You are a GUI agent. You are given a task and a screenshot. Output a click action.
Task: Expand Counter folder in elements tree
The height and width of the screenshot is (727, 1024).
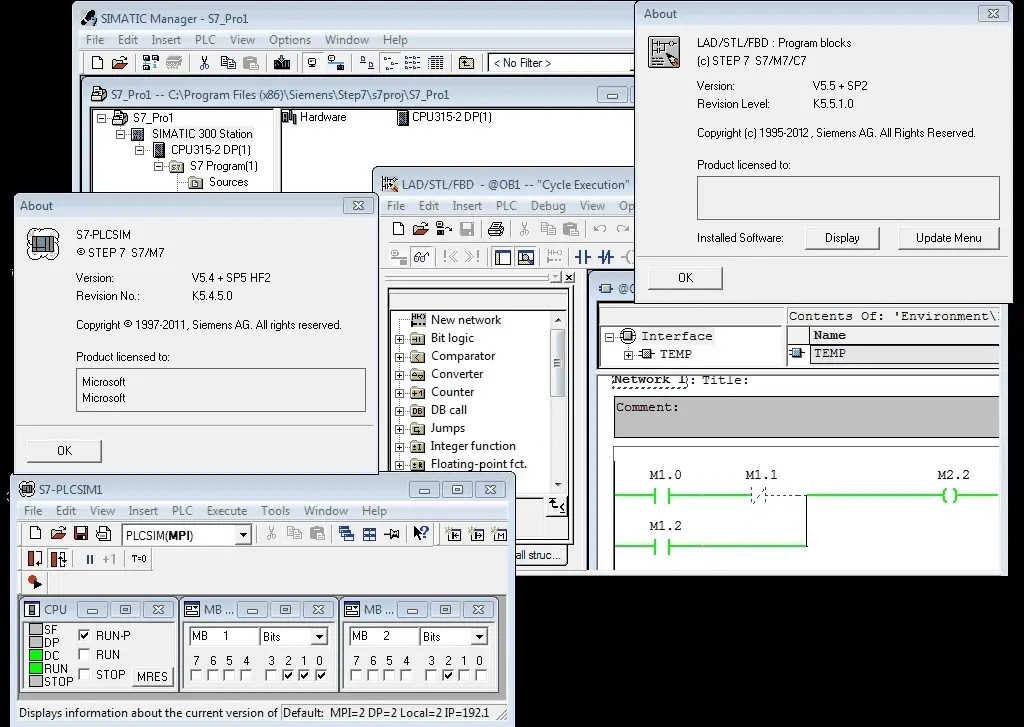point(399,393)
